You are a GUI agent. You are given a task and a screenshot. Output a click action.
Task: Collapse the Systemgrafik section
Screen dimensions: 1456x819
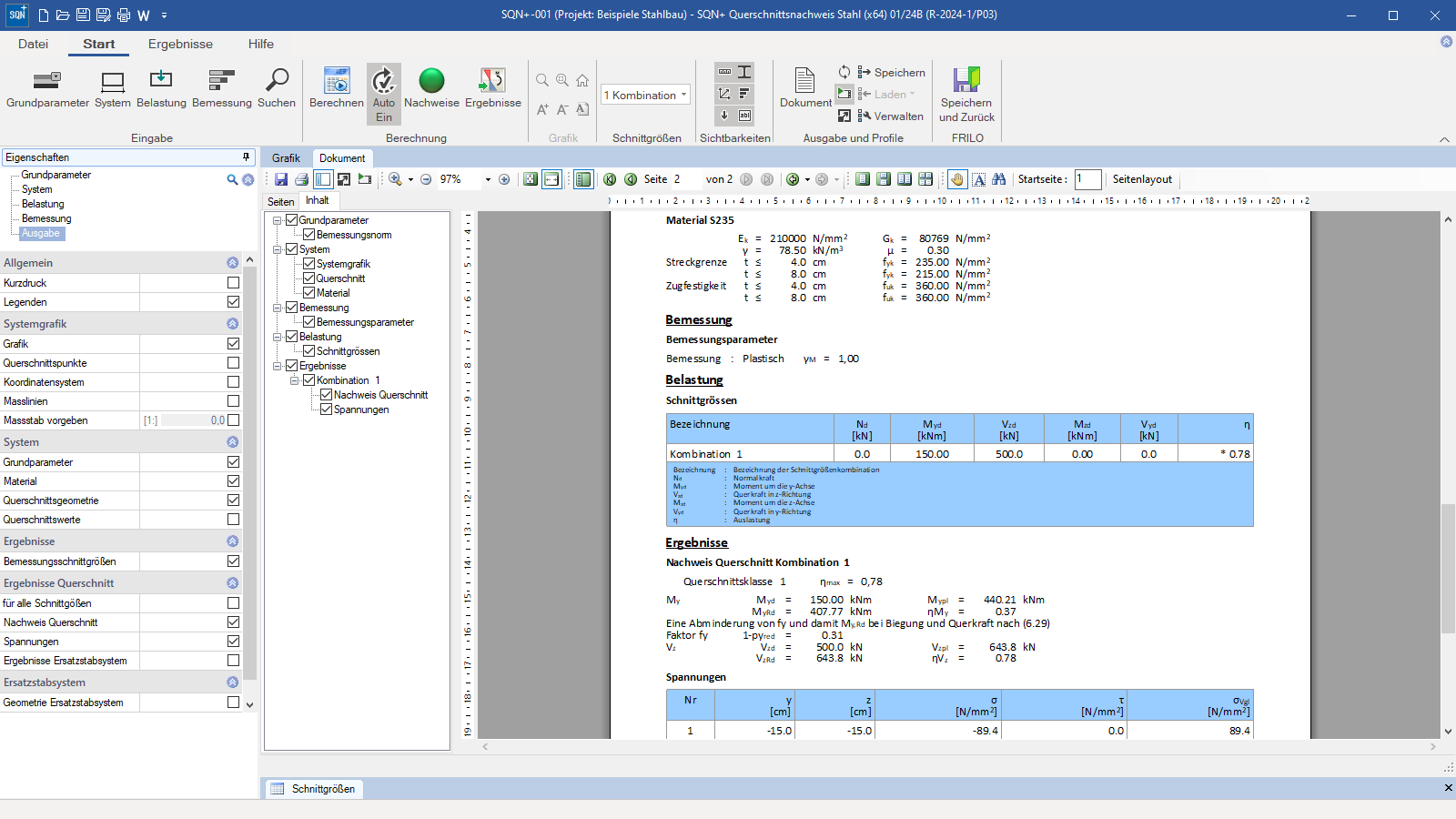(233, 324)
